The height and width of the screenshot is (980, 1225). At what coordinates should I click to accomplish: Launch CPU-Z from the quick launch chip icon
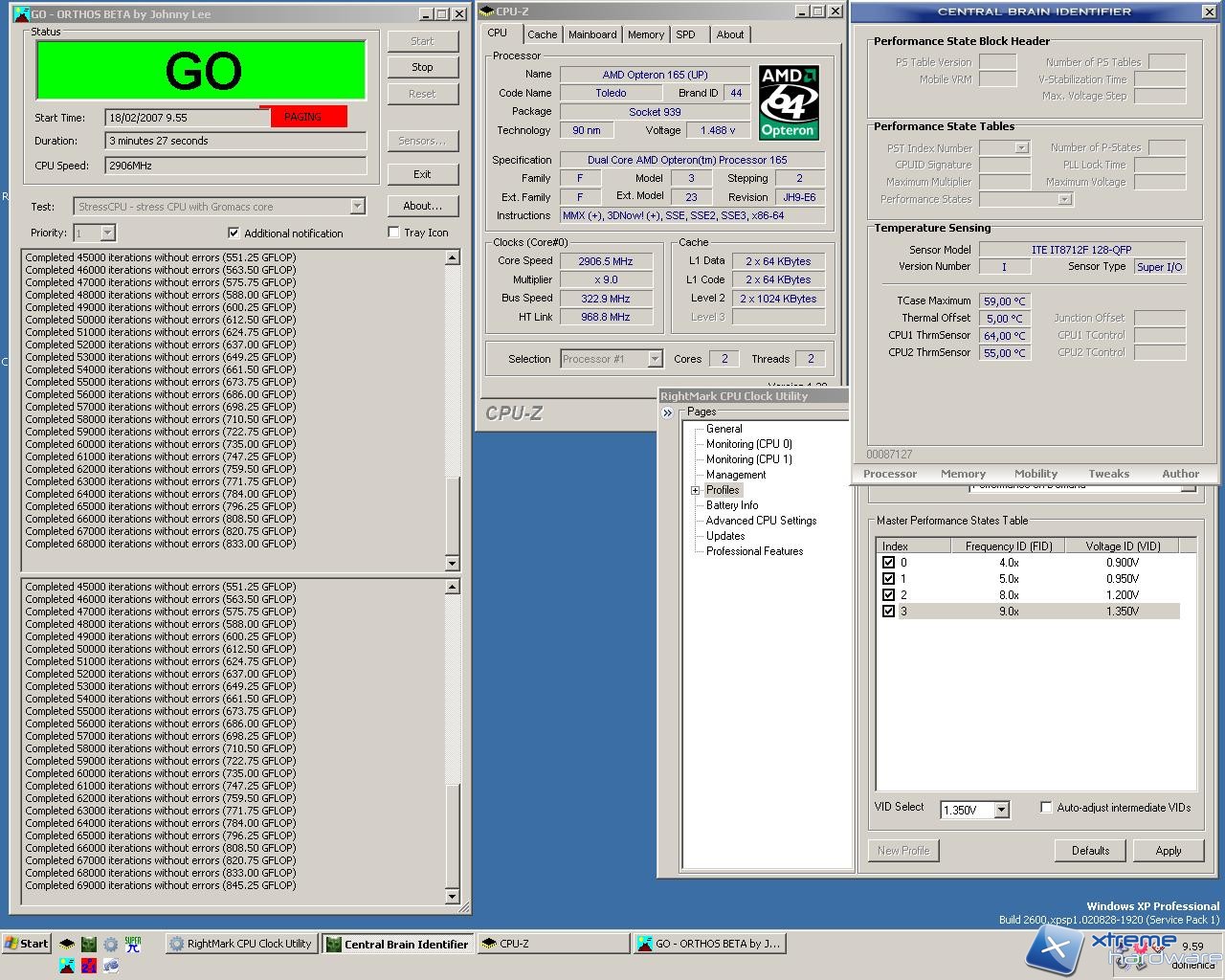[x=66, y=944]
